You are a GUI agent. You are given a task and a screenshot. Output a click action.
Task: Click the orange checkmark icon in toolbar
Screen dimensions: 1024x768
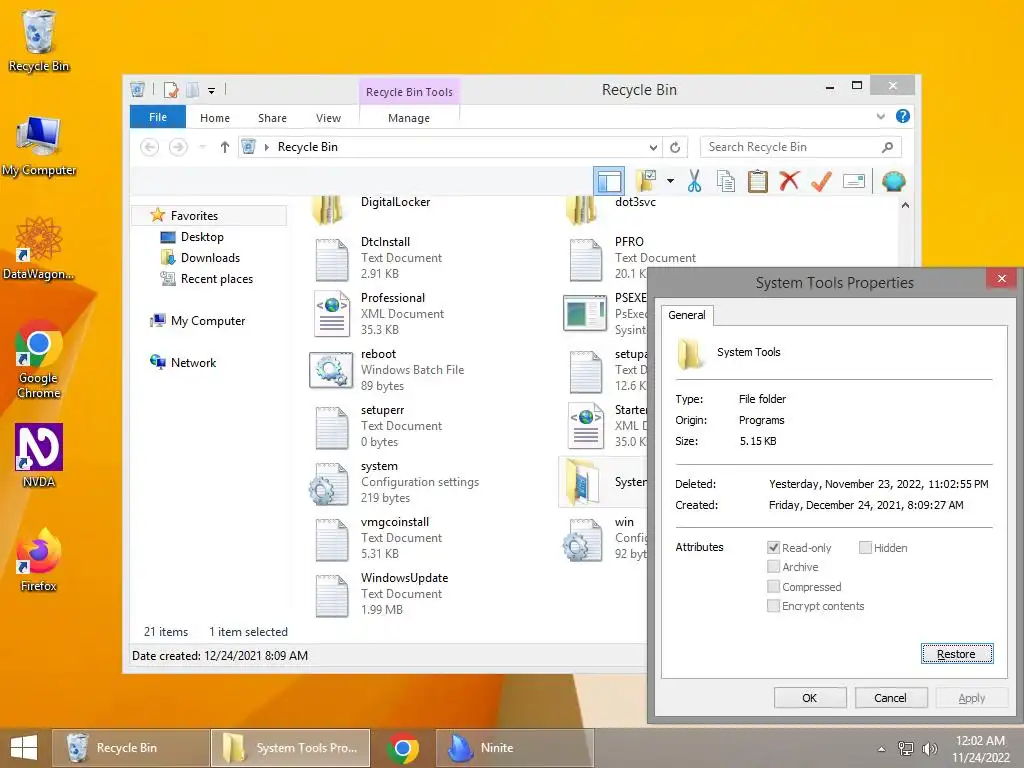pos(821,181)
